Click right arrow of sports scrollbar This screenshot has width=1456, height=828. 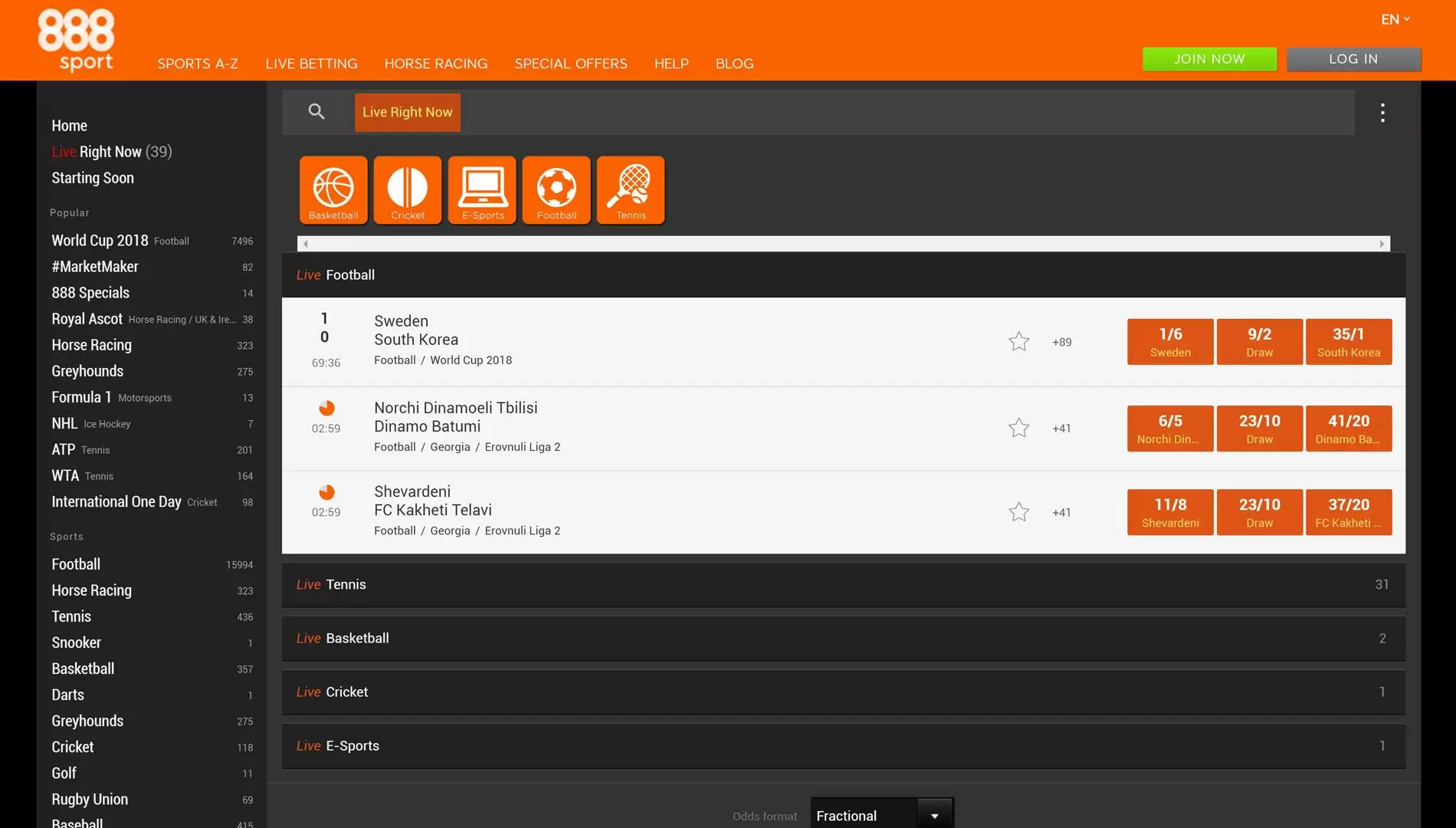[x=1382, y=244]
